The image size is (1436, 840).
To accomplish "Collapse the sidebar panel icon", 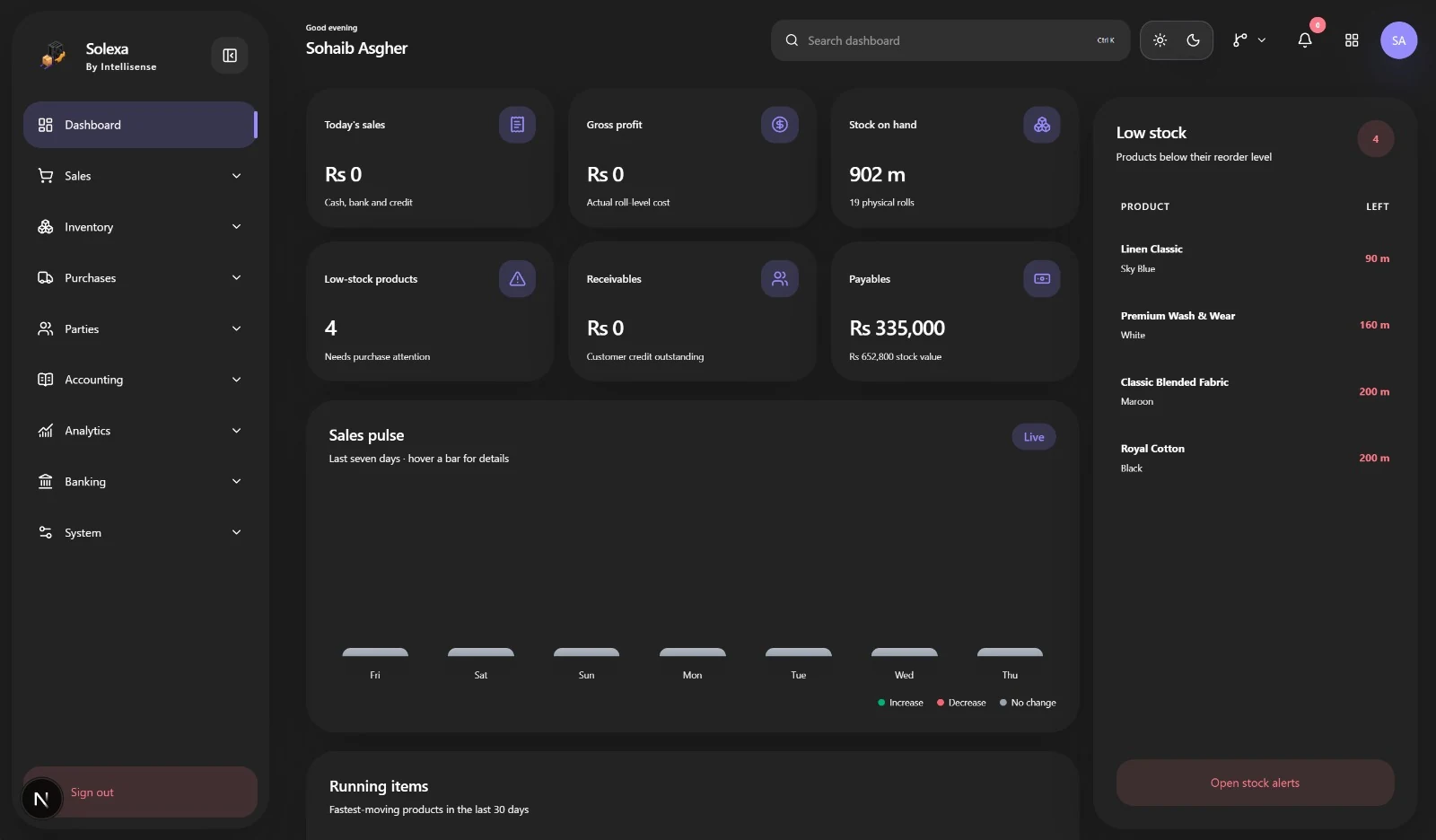I will tap(230, 56).
